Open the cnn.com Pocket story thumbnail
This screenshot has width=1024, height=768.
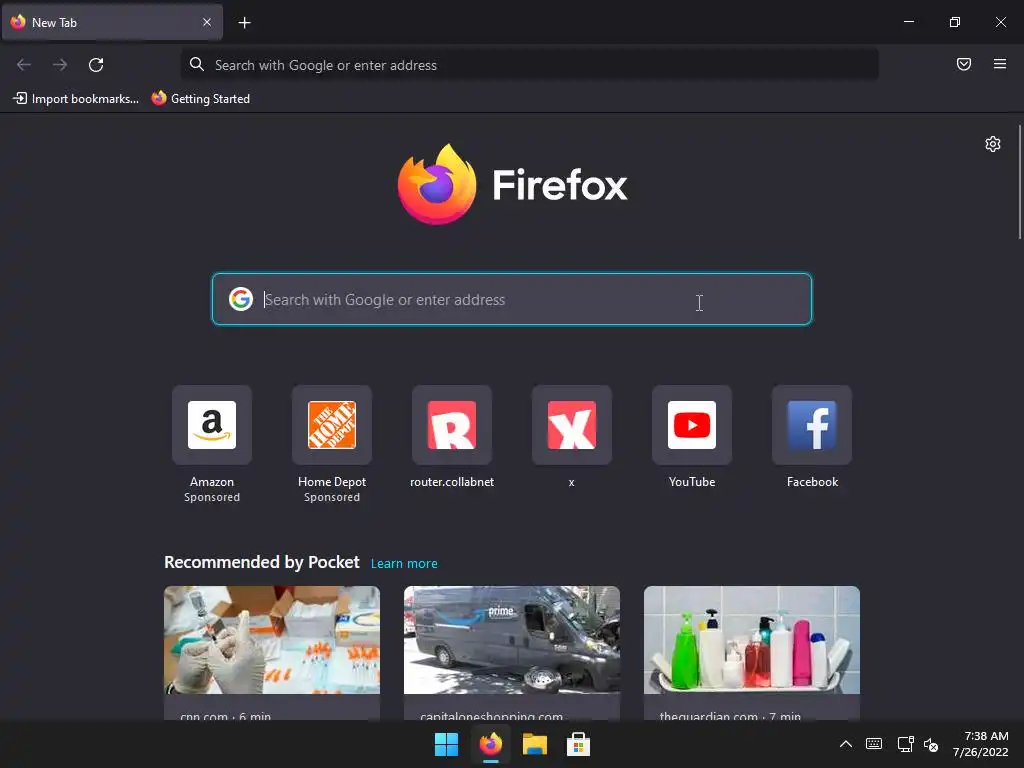click(x=272, y=640)
